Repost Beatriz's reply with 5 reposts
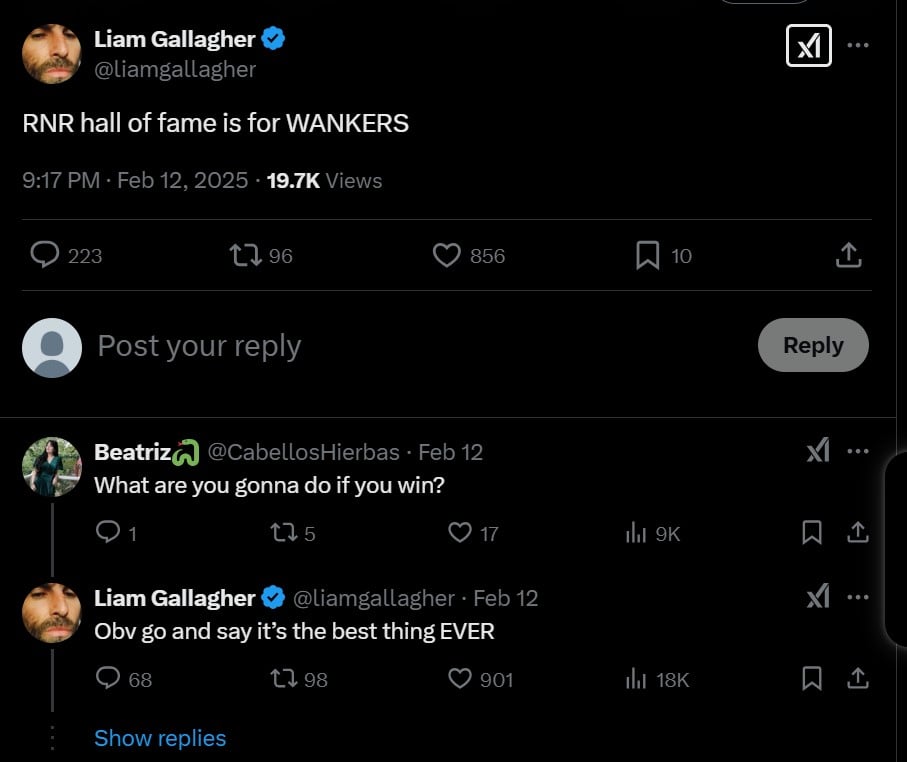 285,533
